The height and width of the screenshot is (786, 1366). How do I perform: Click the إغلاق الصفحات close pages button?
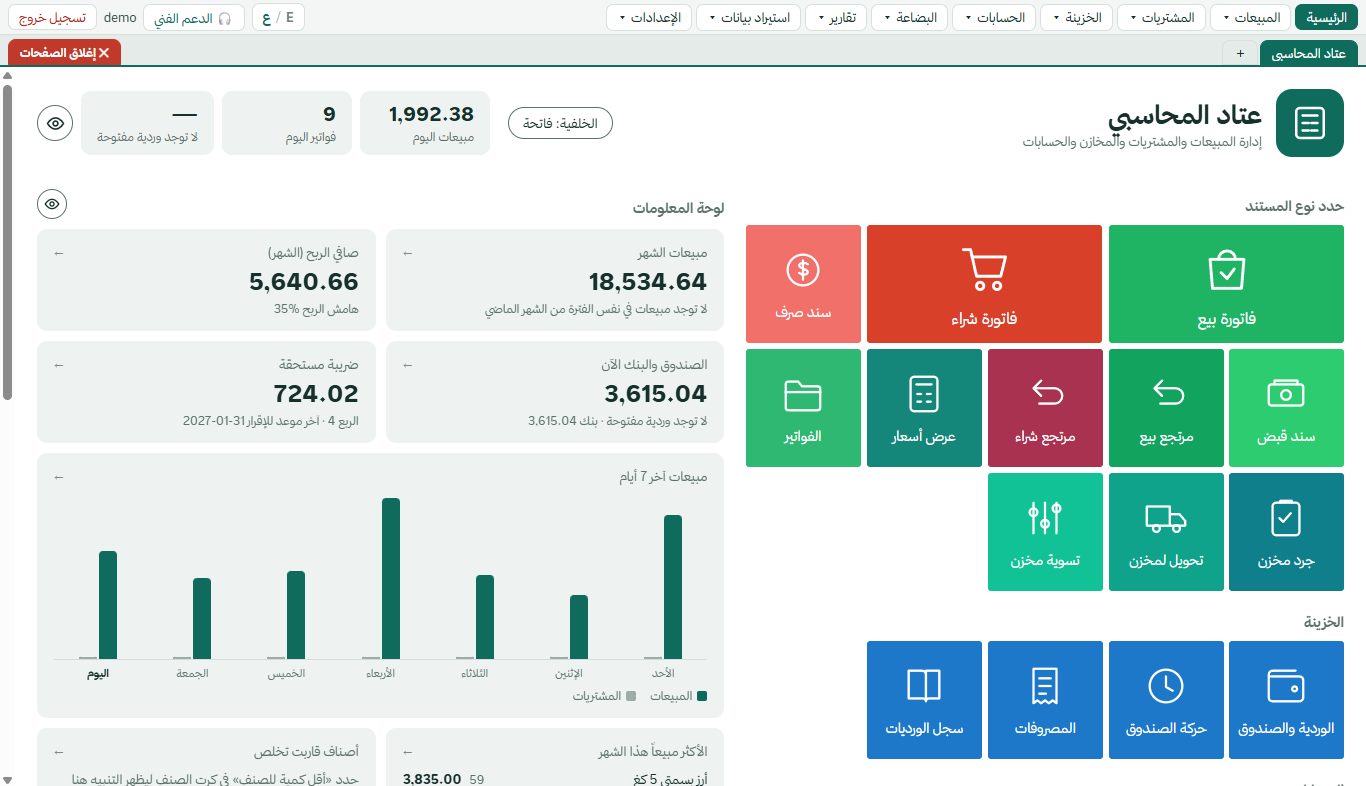[64, 52]
